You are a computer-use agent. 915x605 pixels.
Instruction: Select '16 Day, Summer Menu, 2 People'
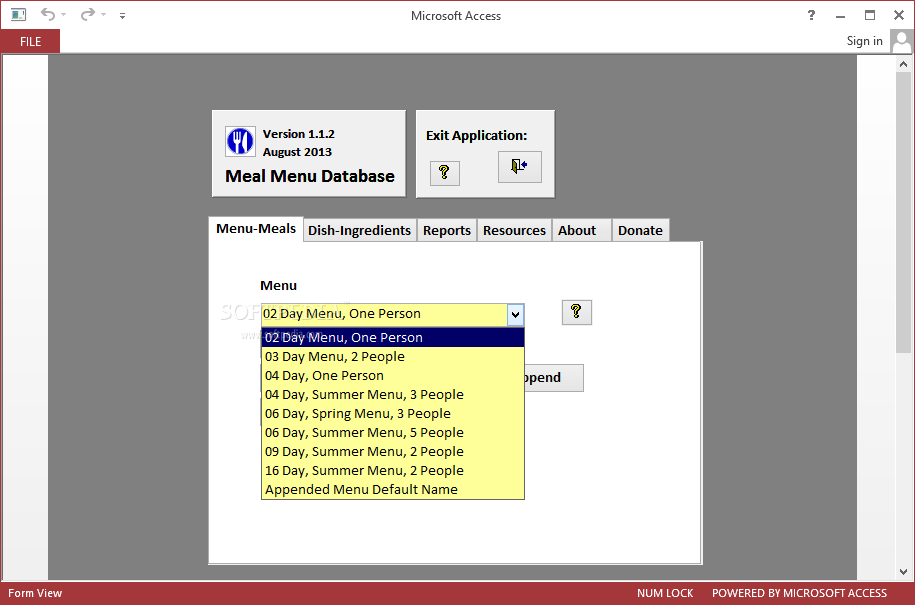[393, 470]
